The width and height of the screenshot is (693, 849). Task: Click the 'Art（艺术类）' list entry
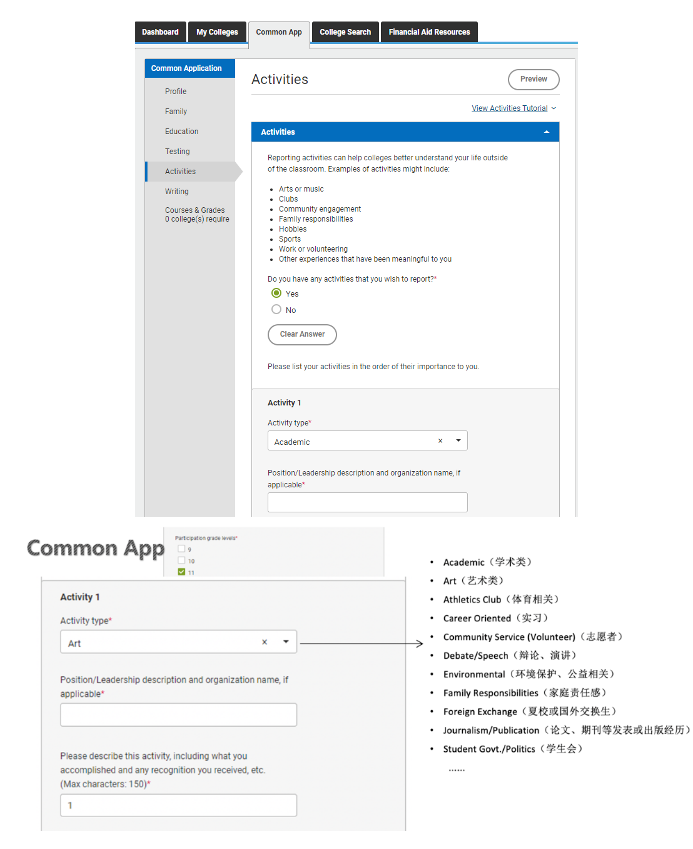tap(473, 581)
